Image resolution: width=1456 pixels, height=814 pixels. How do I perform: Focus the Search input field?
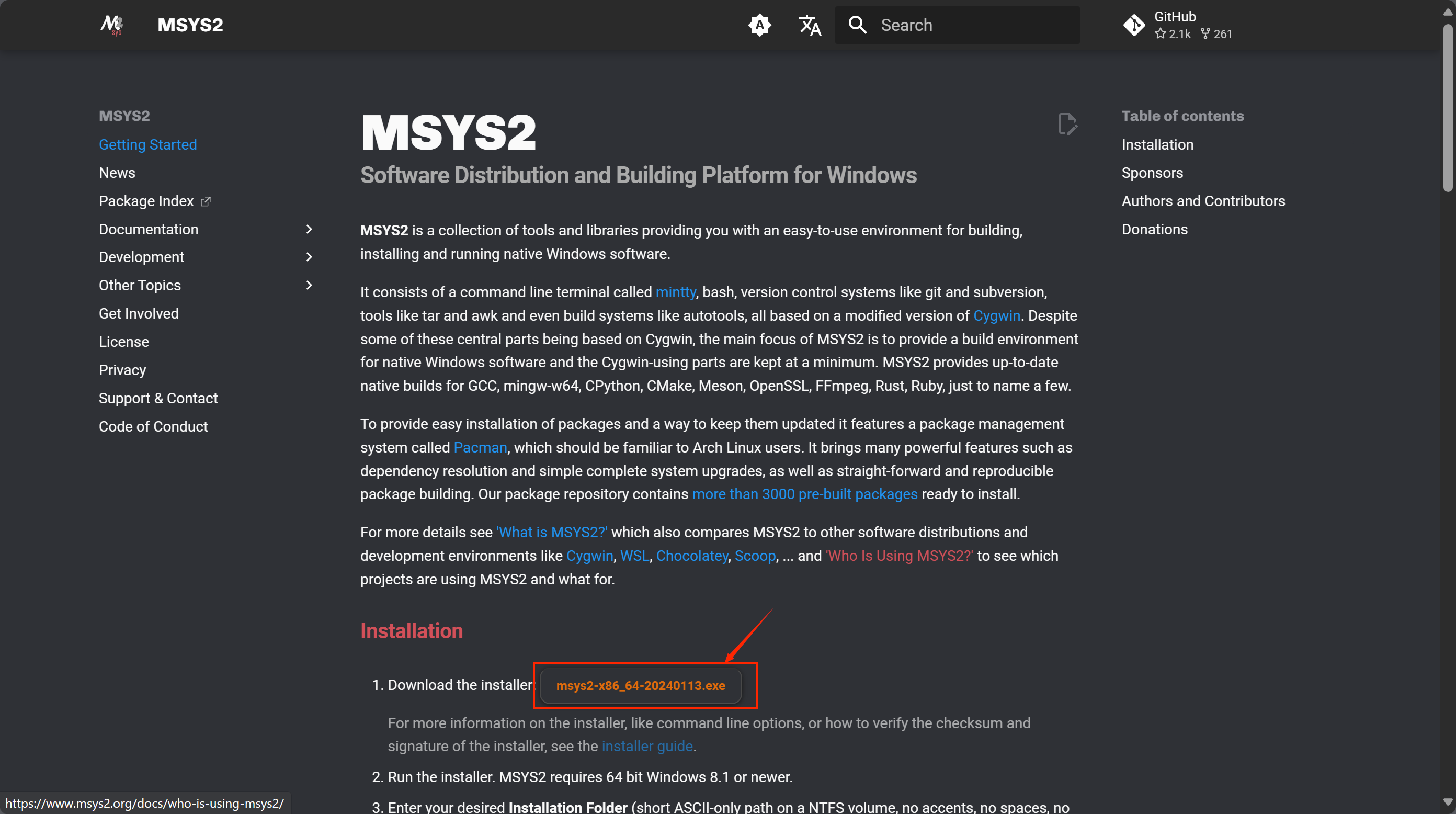click(x=972, y=25)
